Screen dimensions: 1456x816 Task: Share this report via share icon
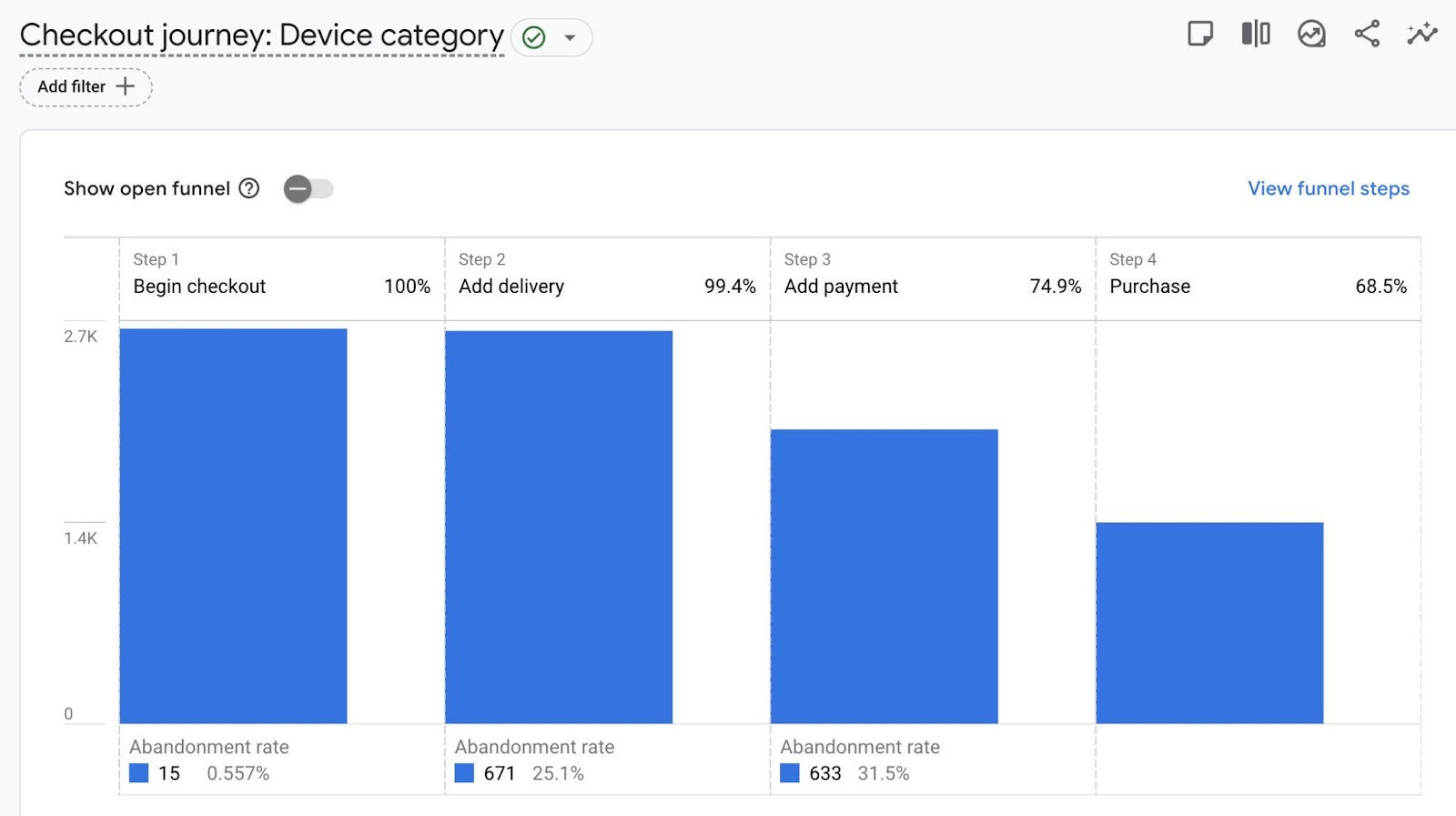click(1367, 35)
